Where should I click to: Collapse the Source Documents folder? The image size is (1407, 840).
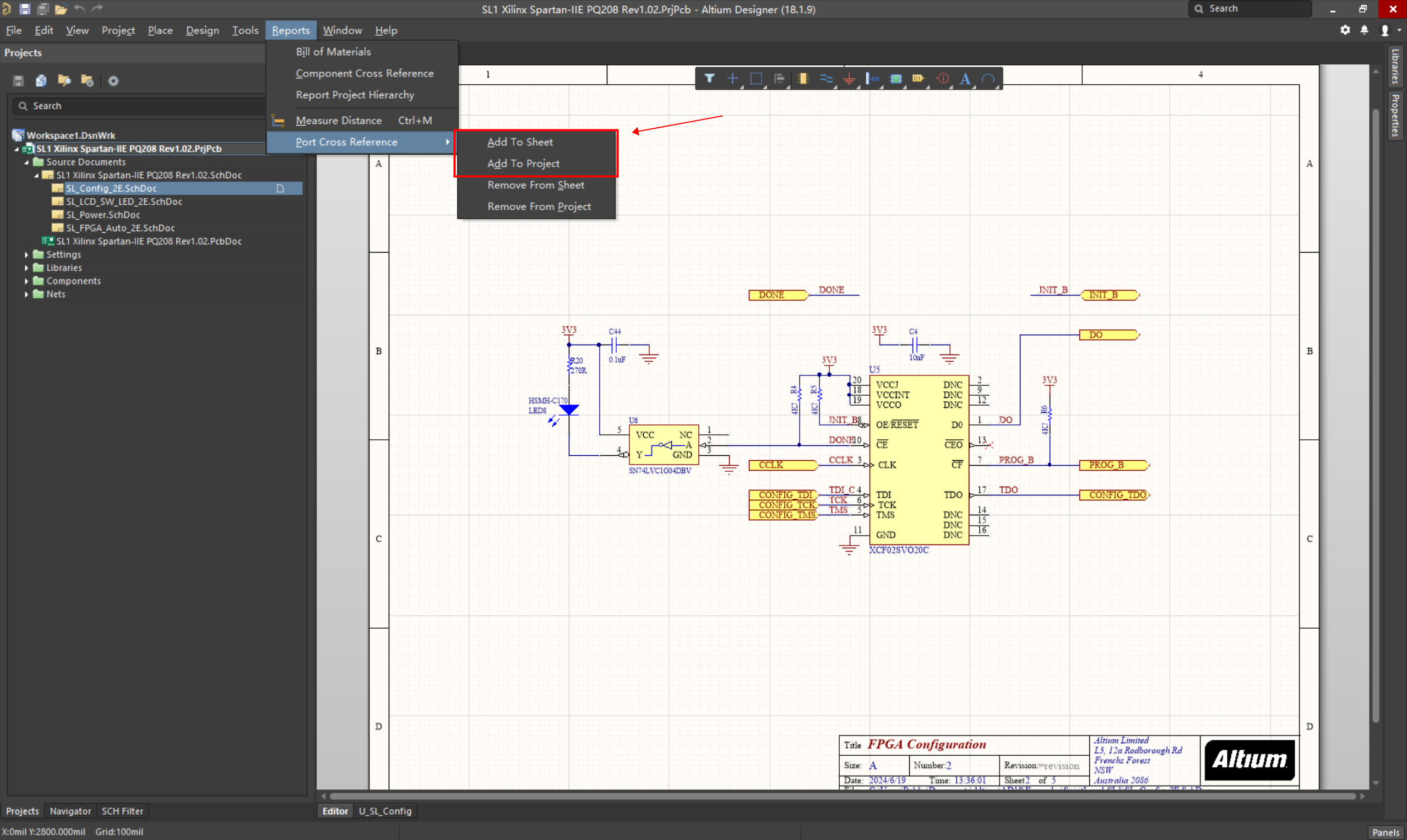click(26, 162)
